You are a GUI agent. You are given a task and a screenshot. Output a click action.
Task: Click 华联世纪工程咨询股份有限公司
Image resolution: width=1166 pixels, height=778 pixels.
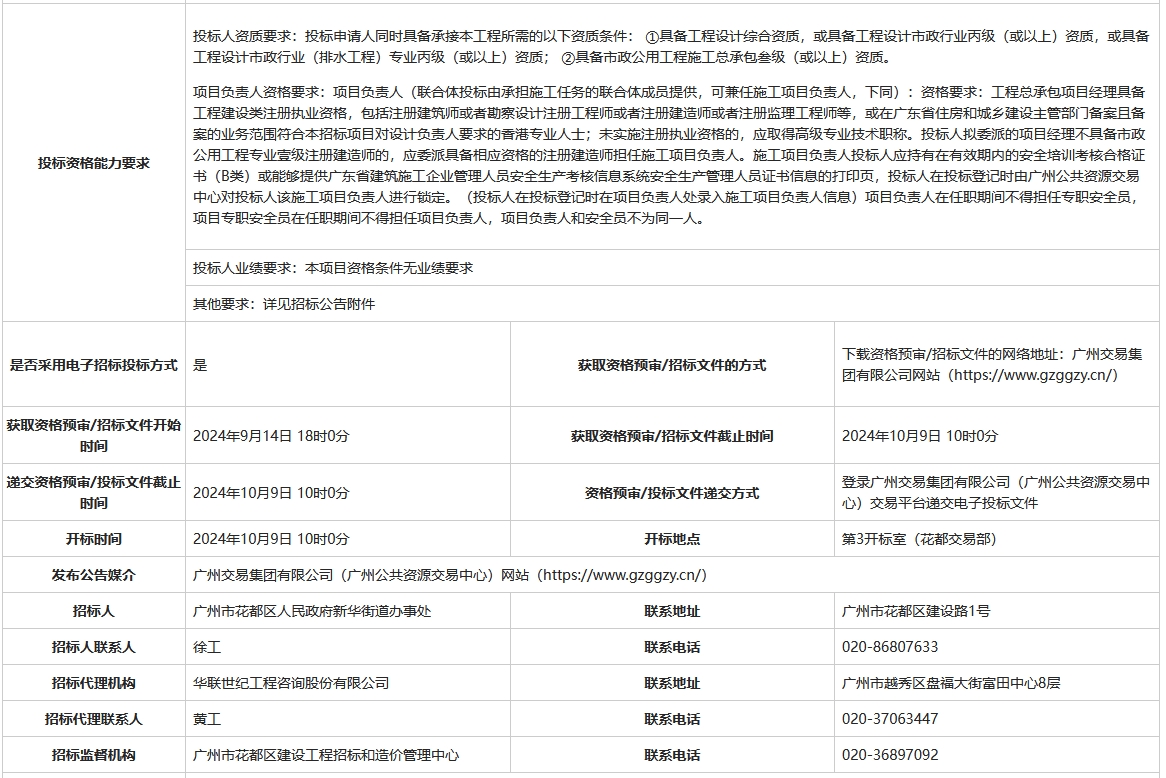291,683
